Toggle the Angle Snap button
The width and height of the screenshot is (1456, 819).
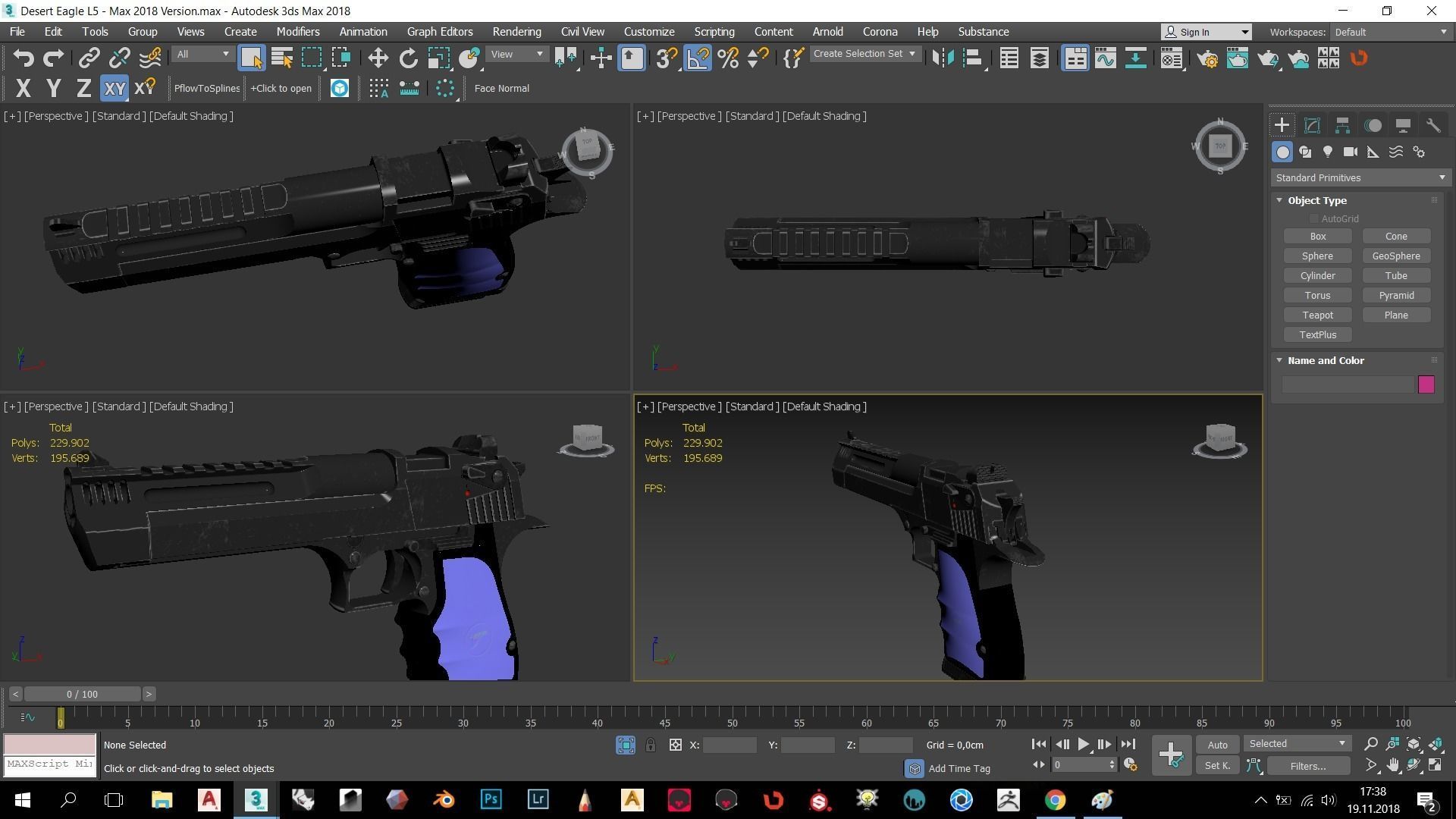tap(698, 58)
